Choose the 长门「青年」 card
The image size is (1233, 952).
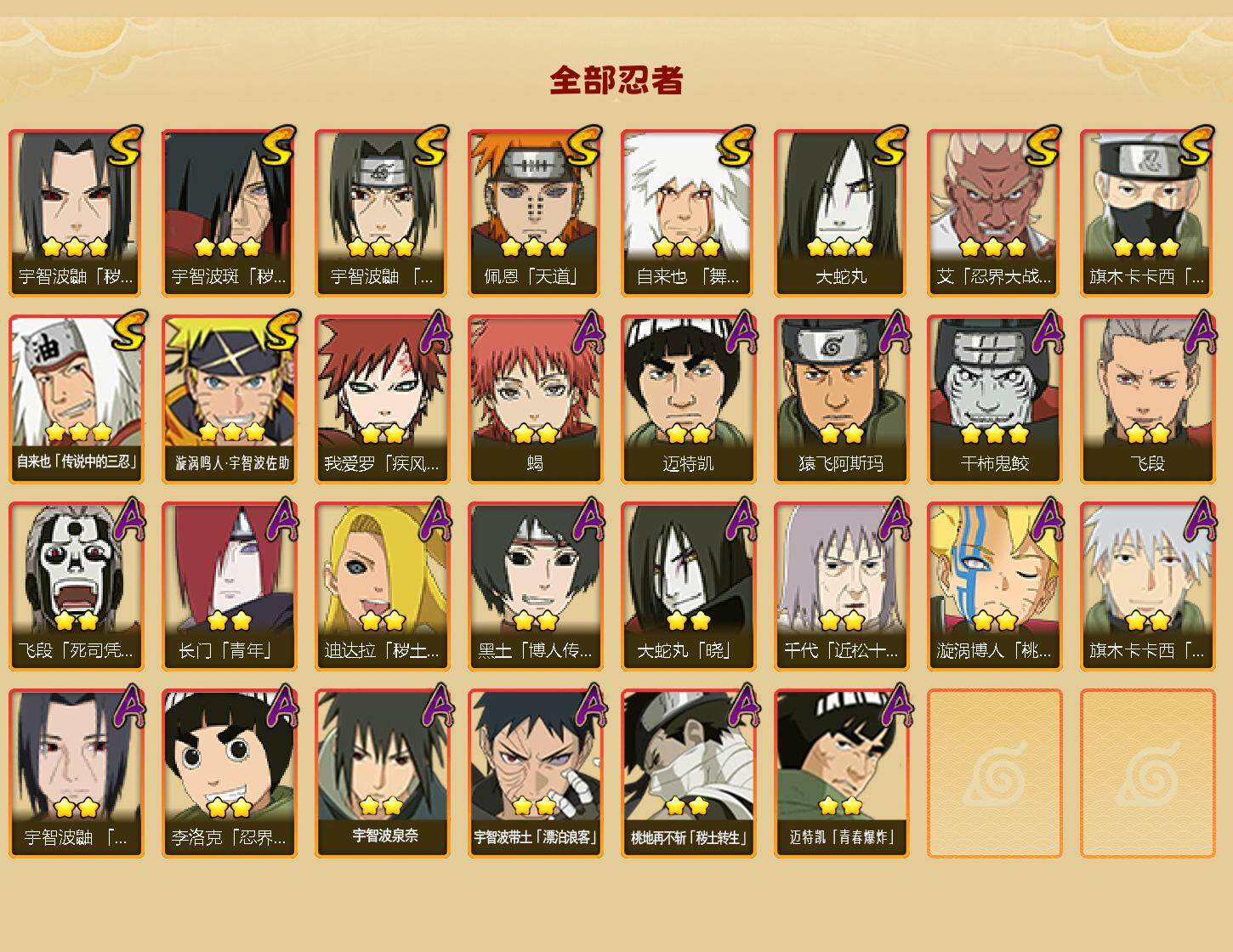click(x=229, y=586)
